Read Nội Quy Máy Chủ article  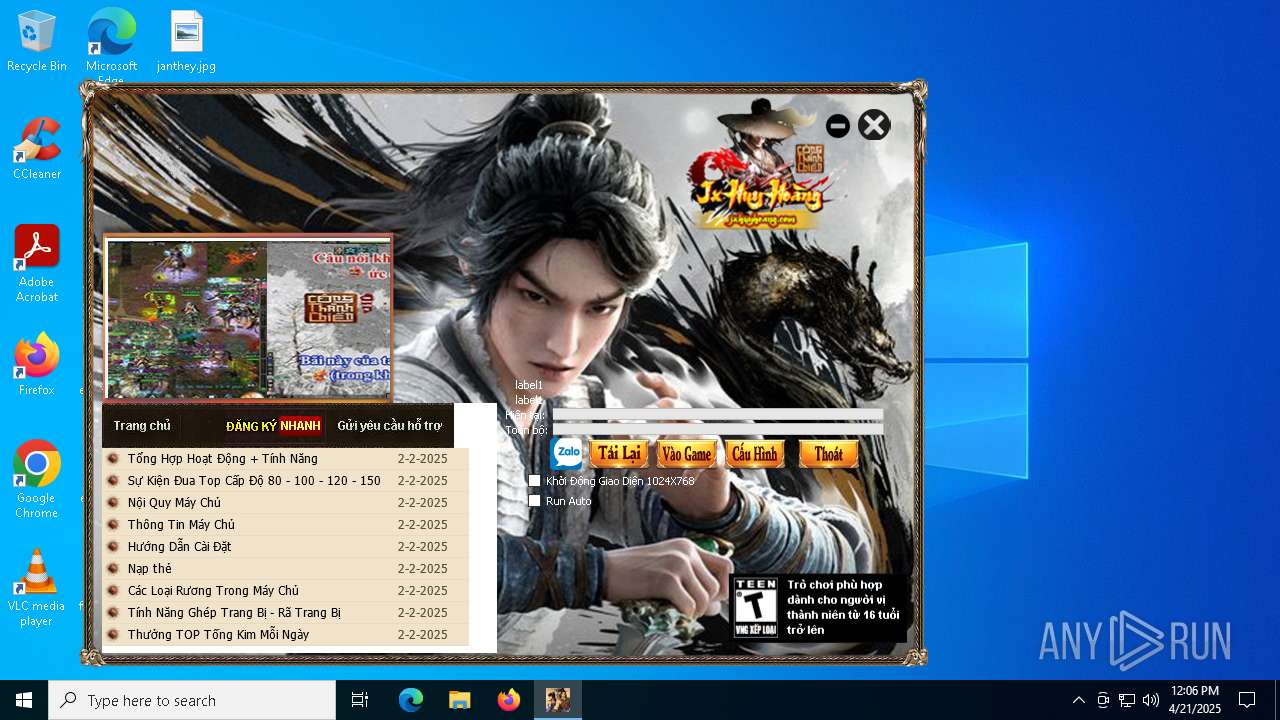[174, 503]
